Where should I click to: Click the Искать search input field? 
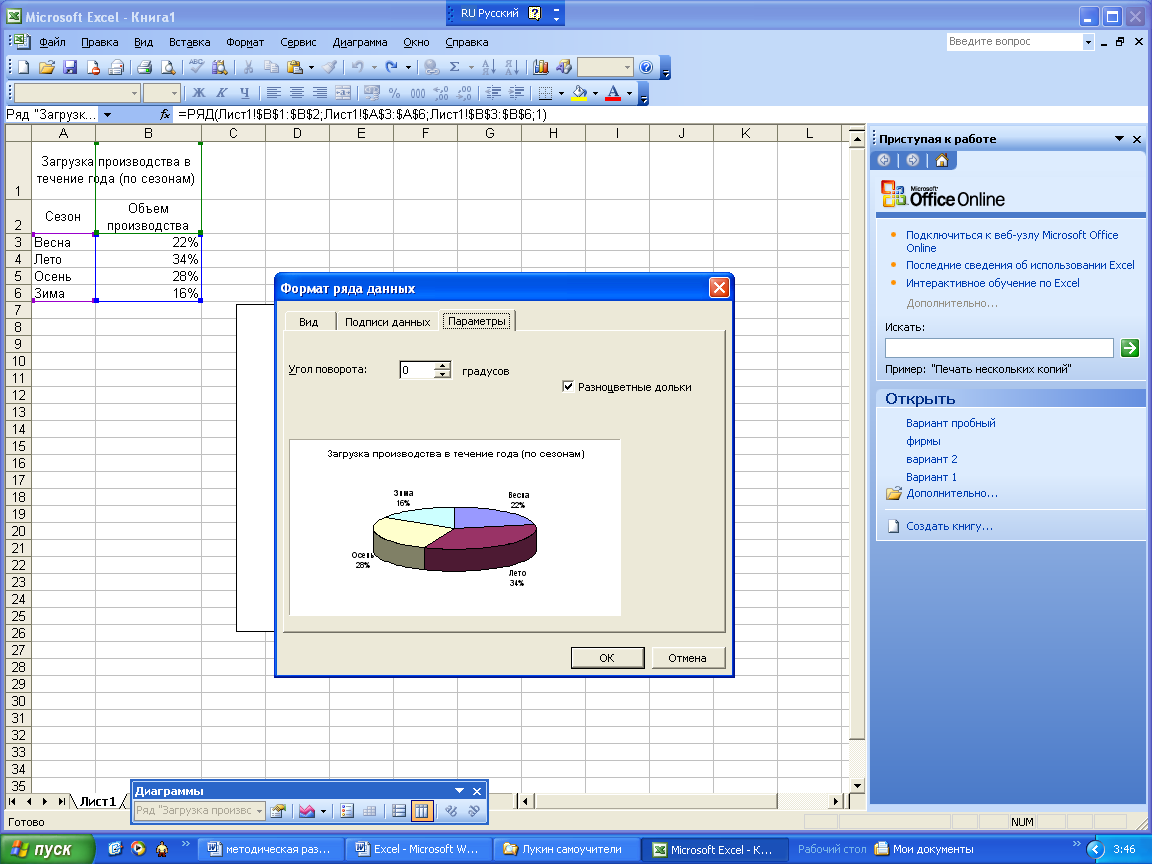click(x=999, y=348)
